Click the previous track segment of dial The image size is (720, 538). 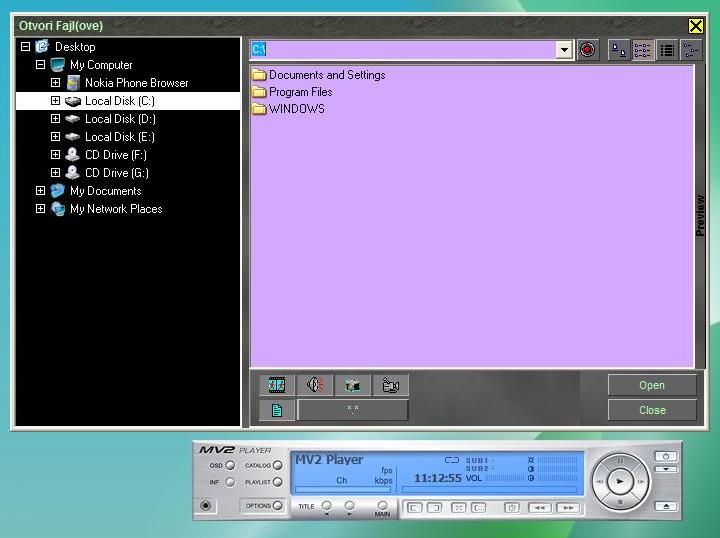599,482
